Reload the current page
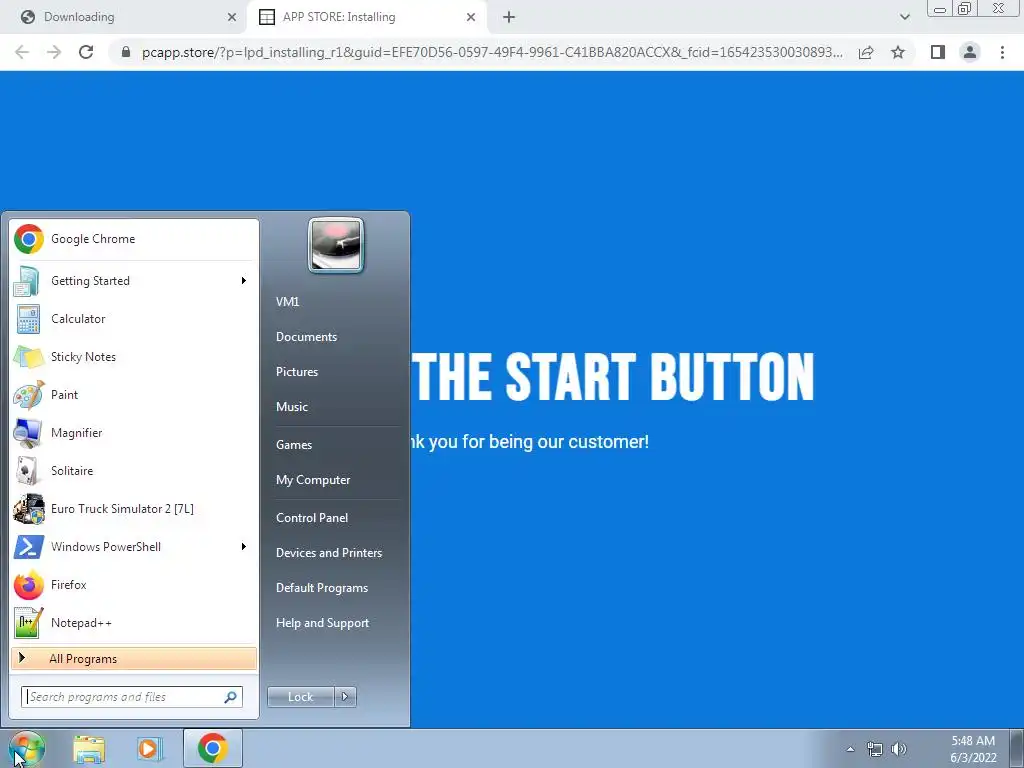 point(86,52)
